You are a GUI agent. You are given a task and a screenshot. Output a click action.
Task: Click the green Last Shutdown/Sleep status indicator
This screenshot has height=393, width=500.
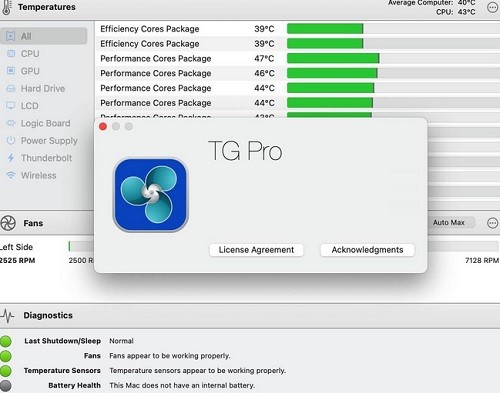[x=6, y=341]
